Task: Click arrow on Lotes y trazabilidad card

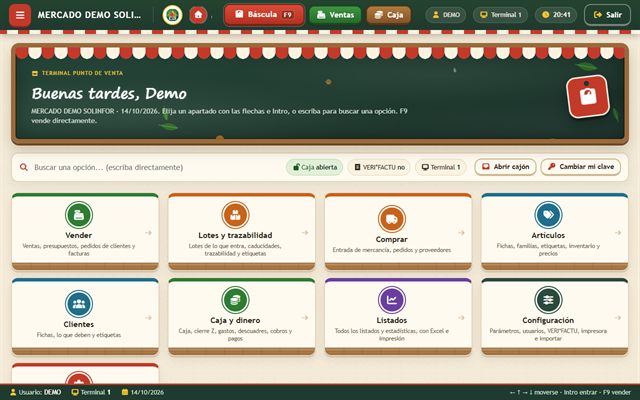Action: click(305, 233)
